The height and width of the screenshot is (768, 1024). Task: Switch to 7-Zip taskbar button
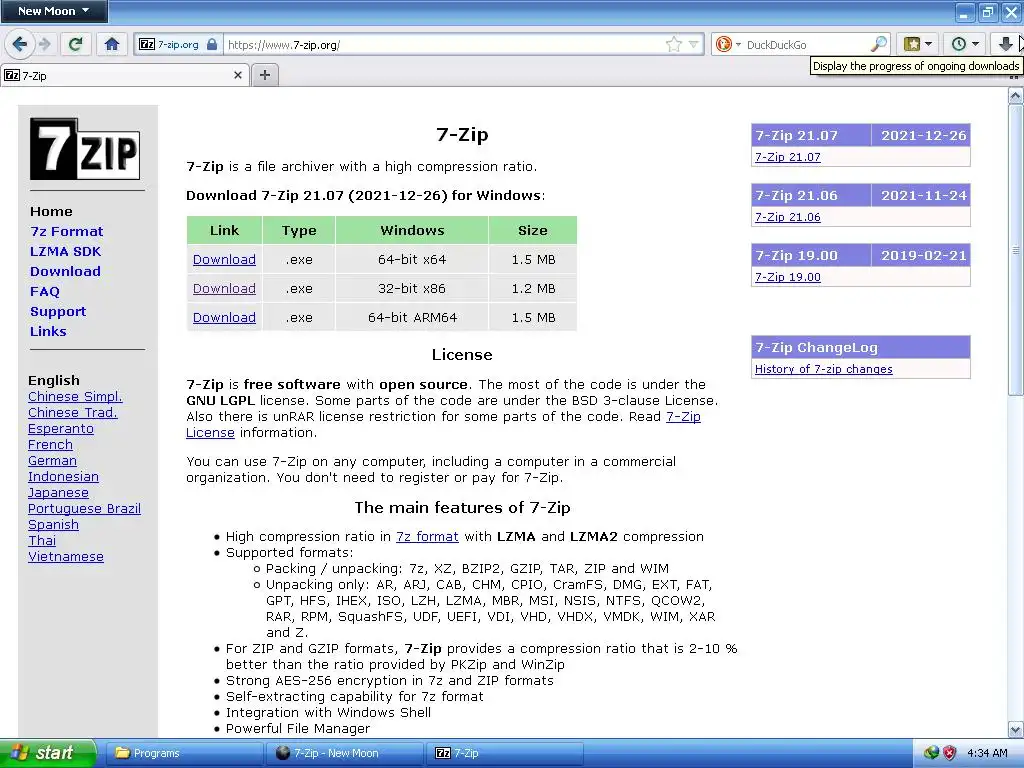pos(504,753)
